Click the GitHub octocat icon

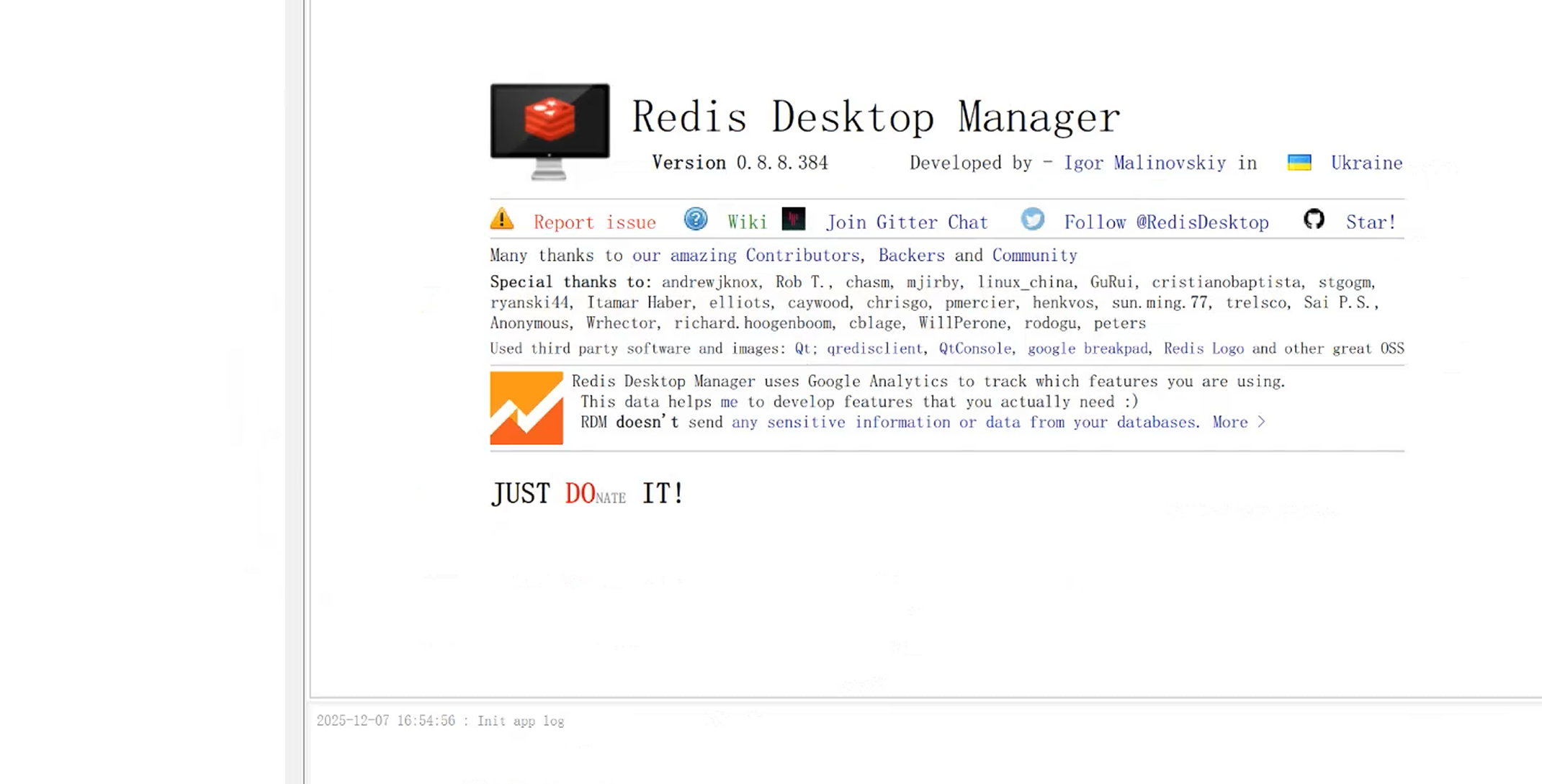(1314, 219)
